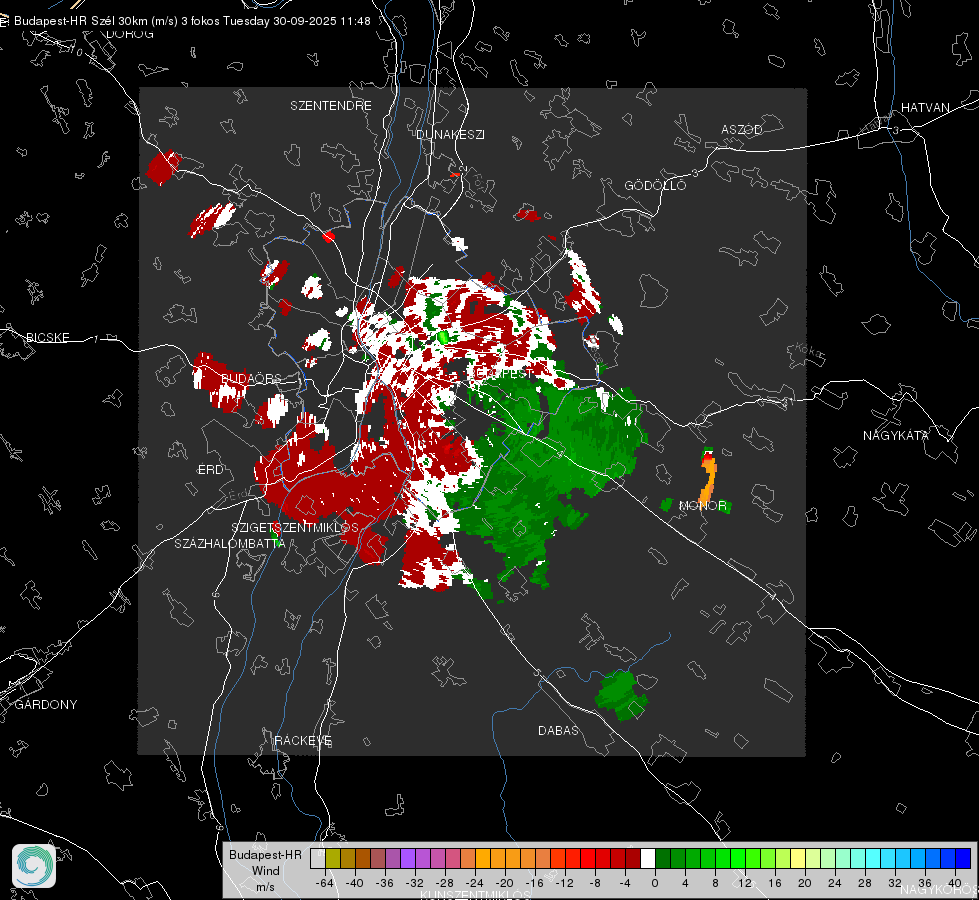The image size is (979, 900).
Task: Click the DUNAKESZI city label
Action: pos(450,134)
